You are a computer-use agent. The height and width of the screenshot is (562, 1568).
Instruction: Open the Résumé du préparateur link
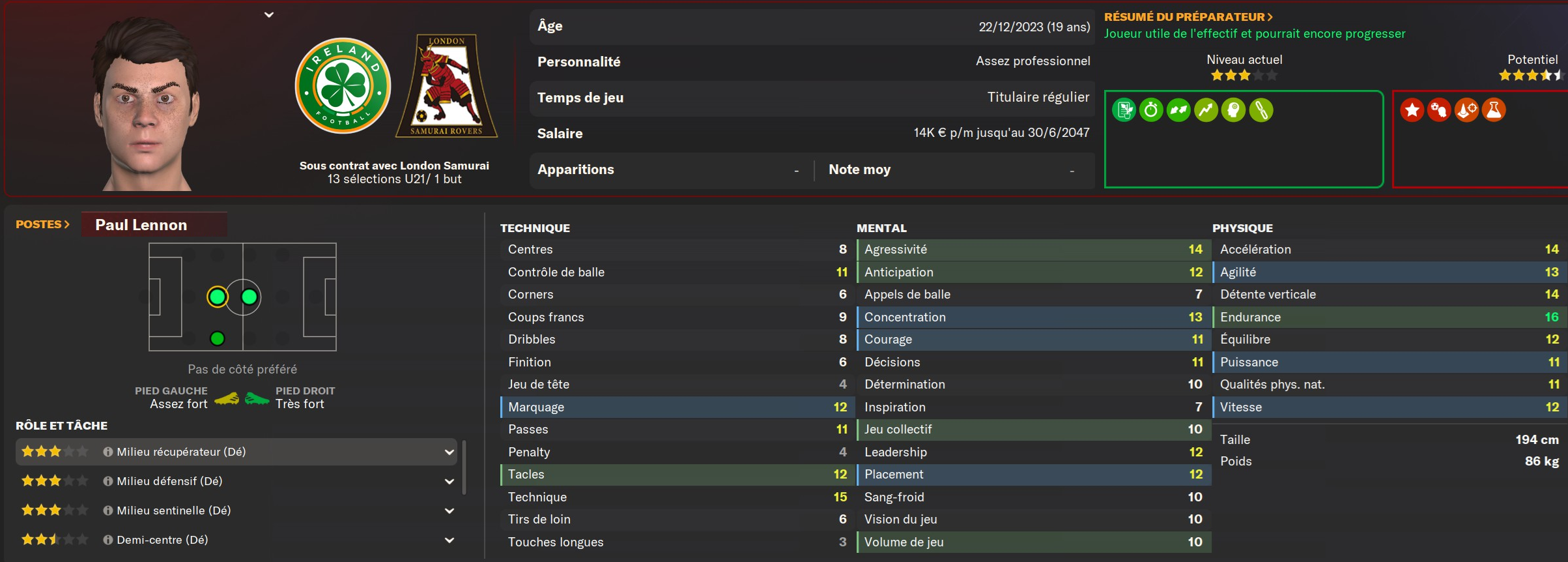click(1188, 17)
